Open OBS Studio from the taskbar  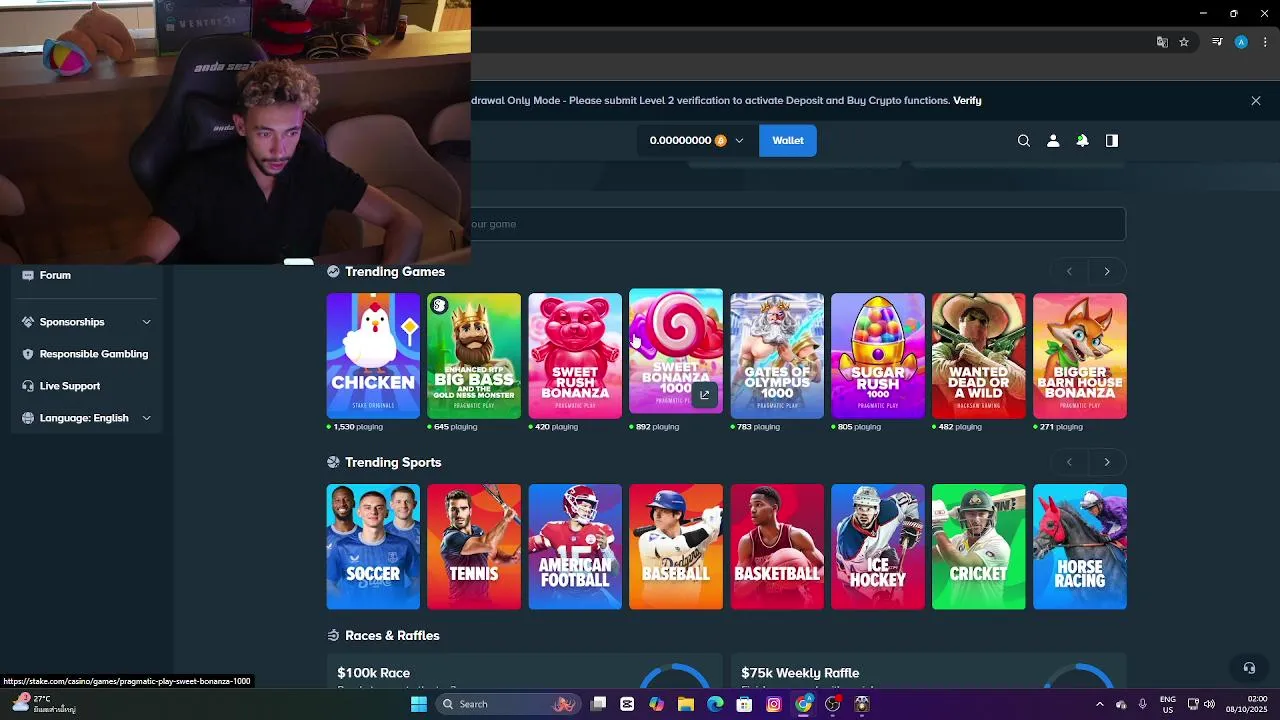(x=832, y=704)
